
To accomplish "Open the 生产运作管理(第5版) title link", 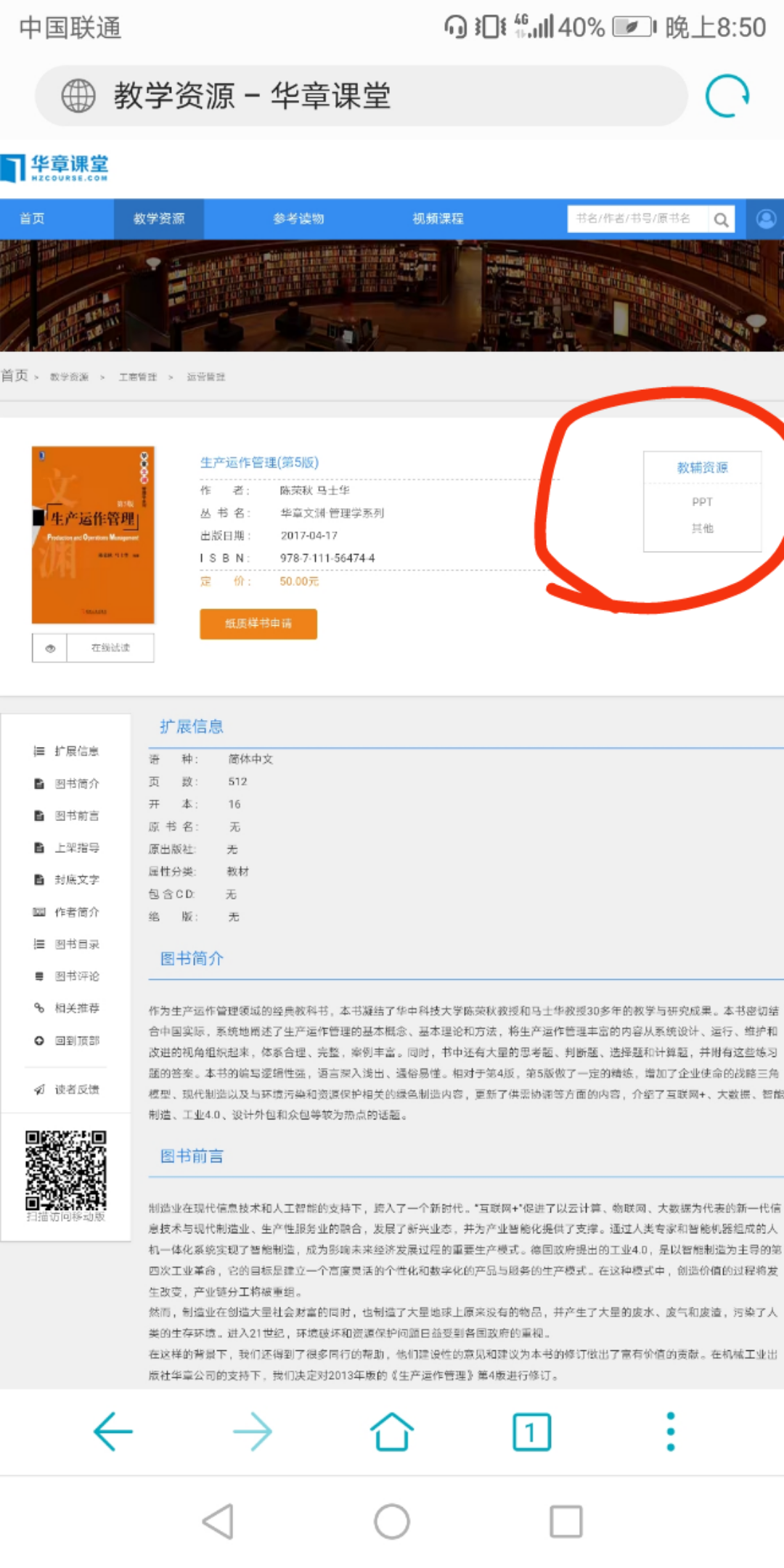I will 259,462.
